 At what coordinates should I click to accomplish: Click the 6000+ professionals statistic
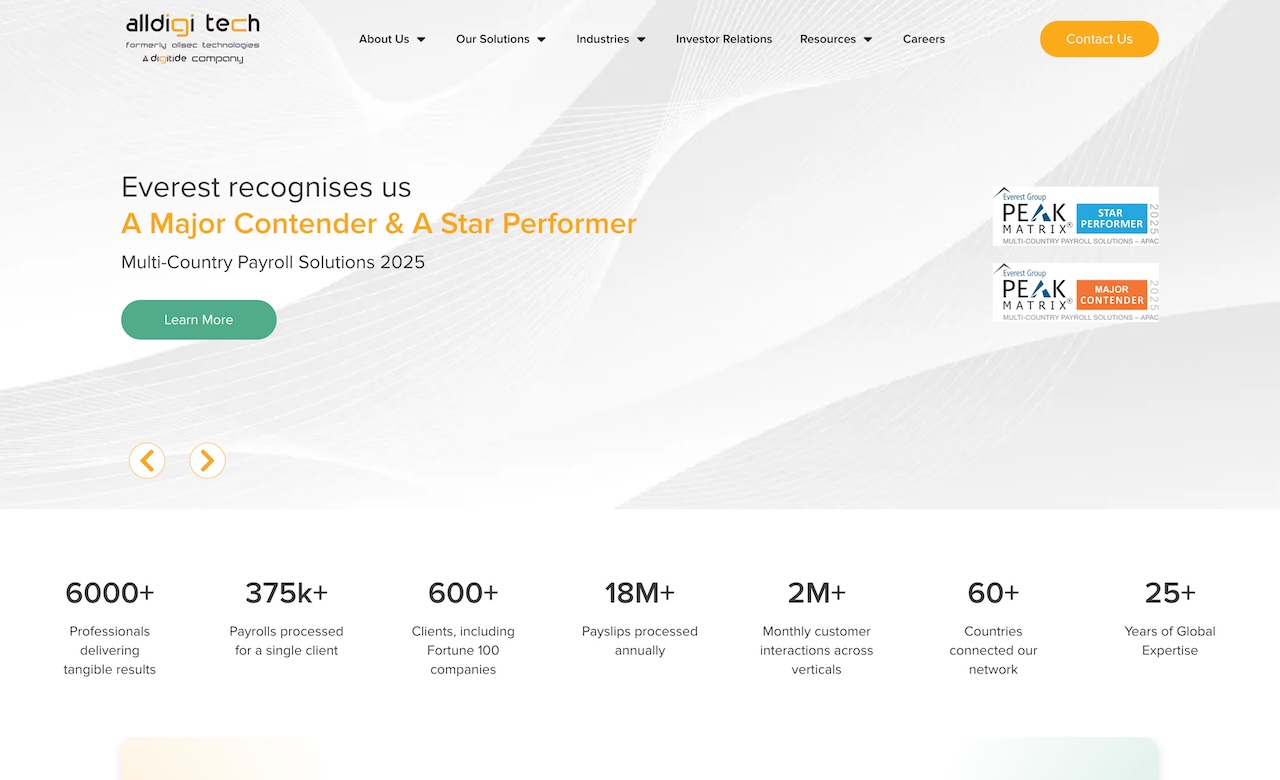[109, 593]
